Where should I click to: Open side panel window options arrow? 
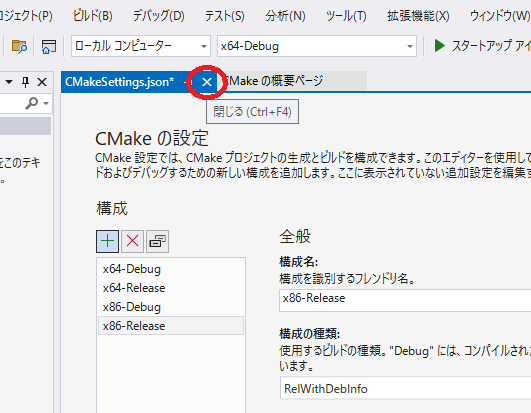coord(9,82)
